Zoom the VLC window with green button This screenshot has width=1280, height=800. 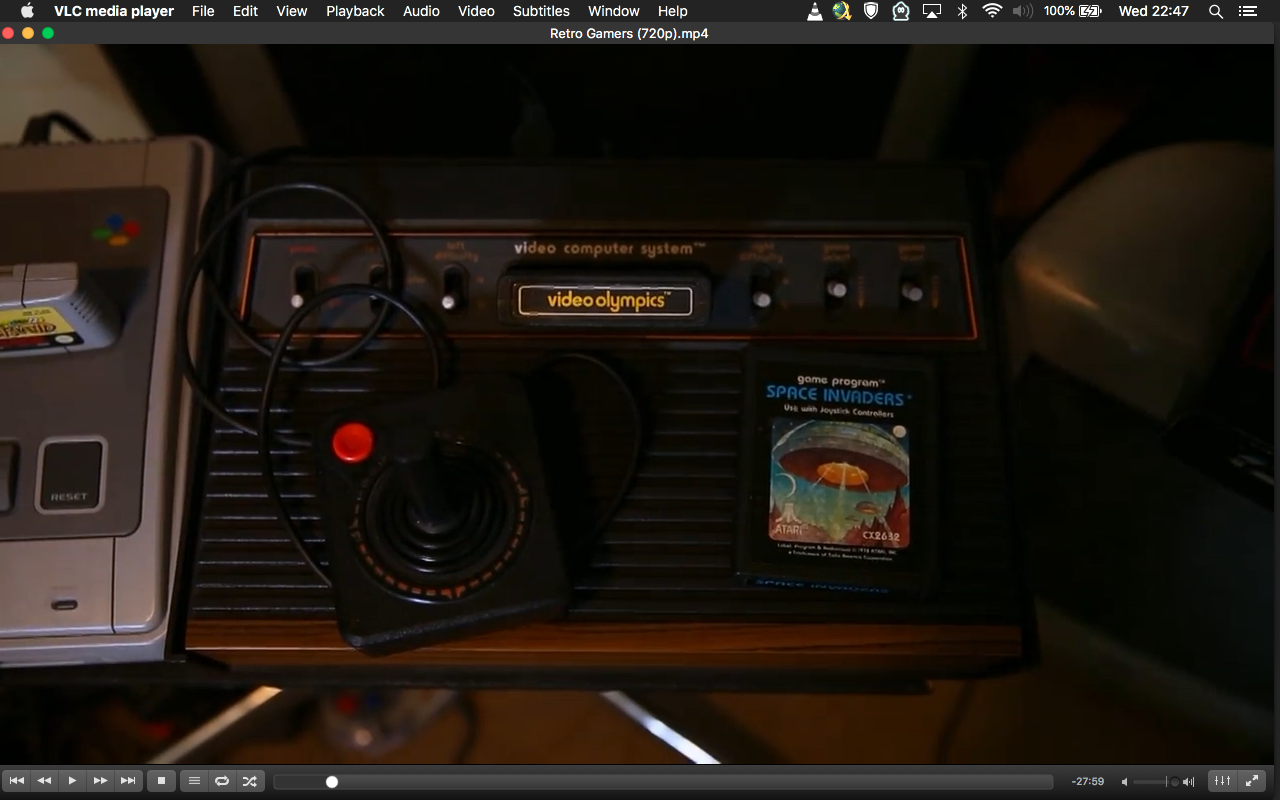coord(48,33)
